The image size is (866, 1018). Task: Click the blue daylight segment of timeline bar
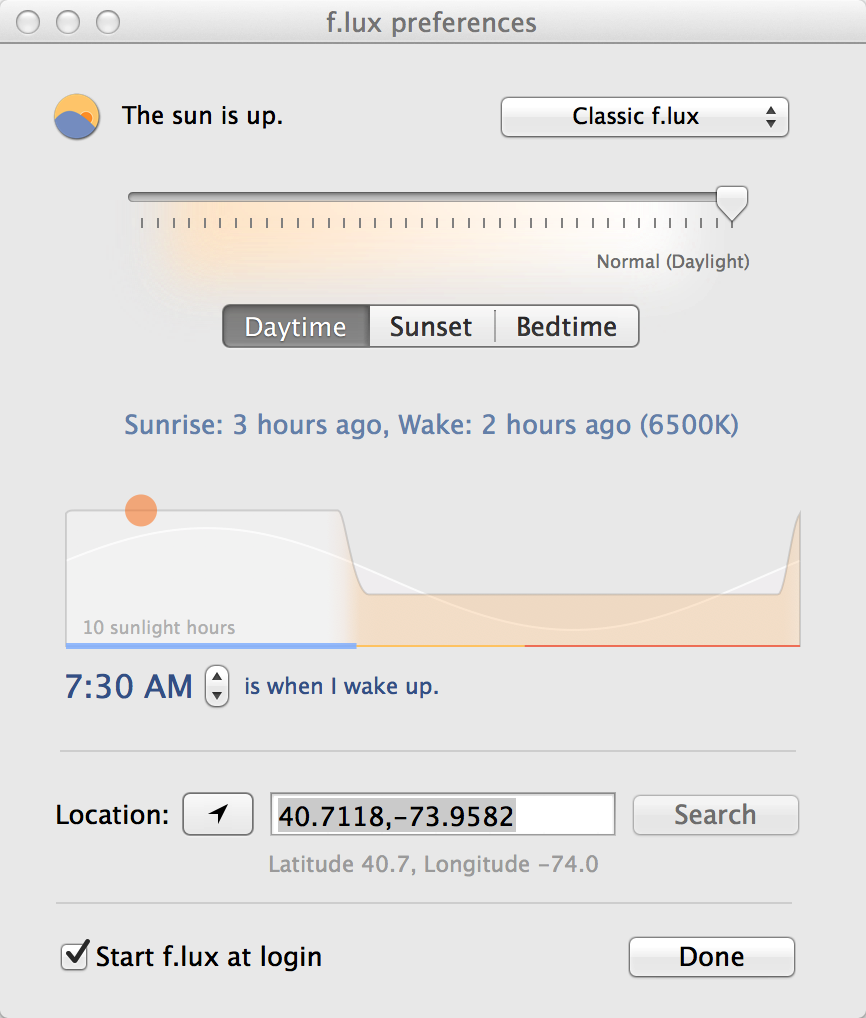pos(211,646)
